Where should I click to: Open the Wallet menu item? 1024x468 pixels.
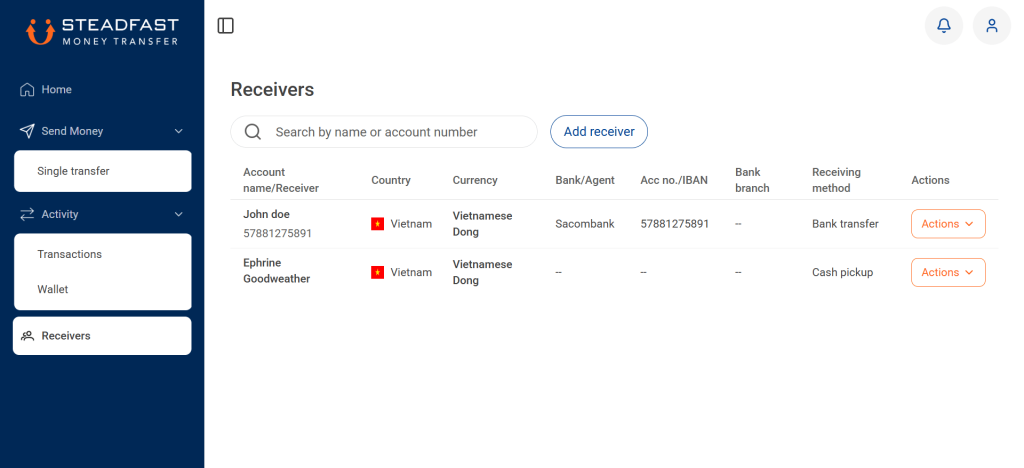[103, 289]
